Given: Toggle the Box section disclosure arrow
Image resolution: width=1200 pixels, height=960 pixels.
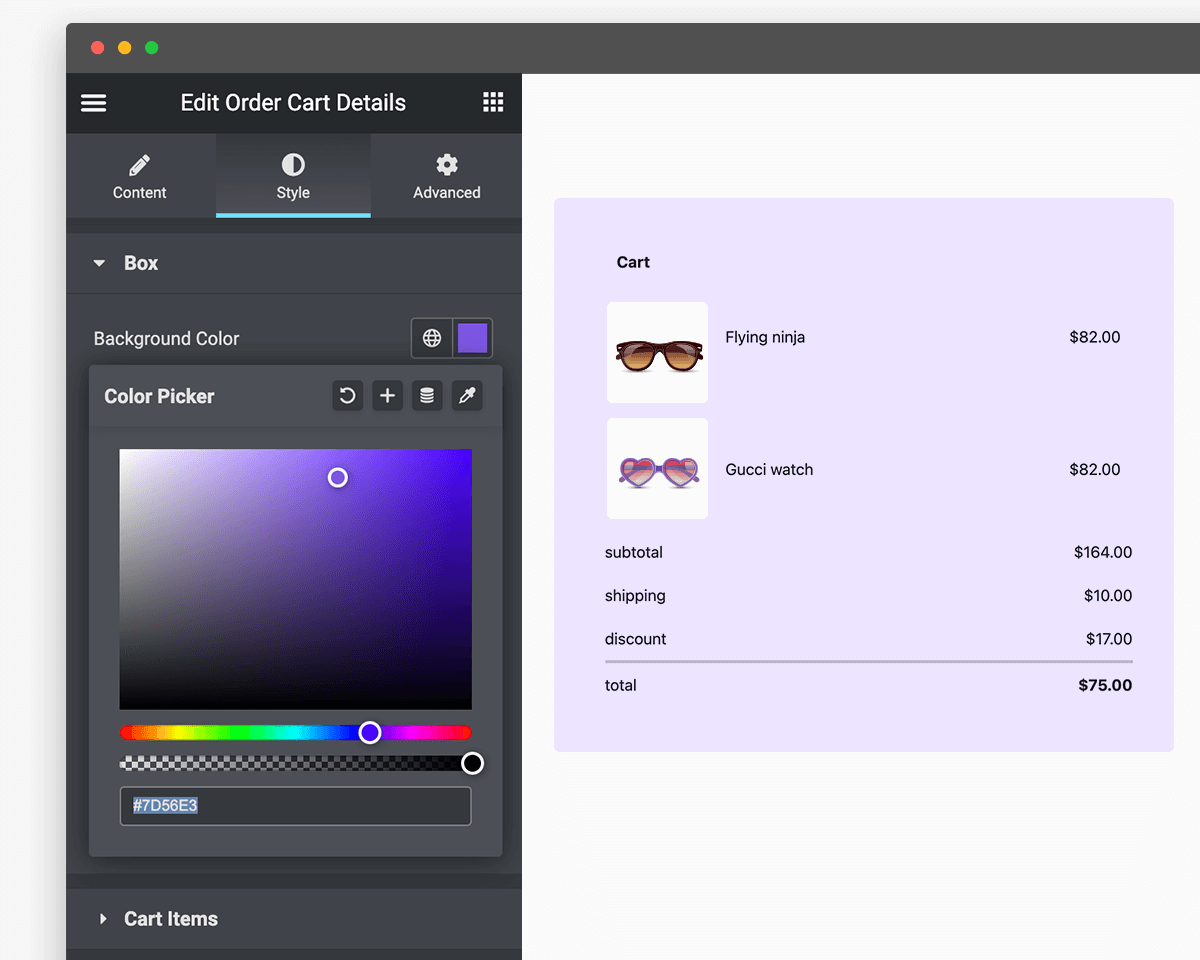Looking at the screenshot, I should (98, 263).
